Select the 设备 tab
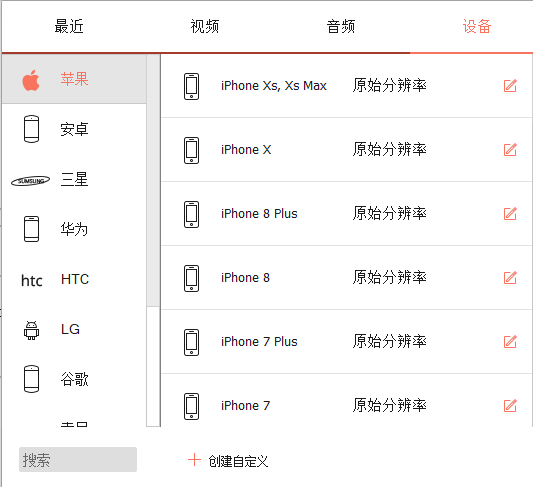533x487 pixels. 477,26
